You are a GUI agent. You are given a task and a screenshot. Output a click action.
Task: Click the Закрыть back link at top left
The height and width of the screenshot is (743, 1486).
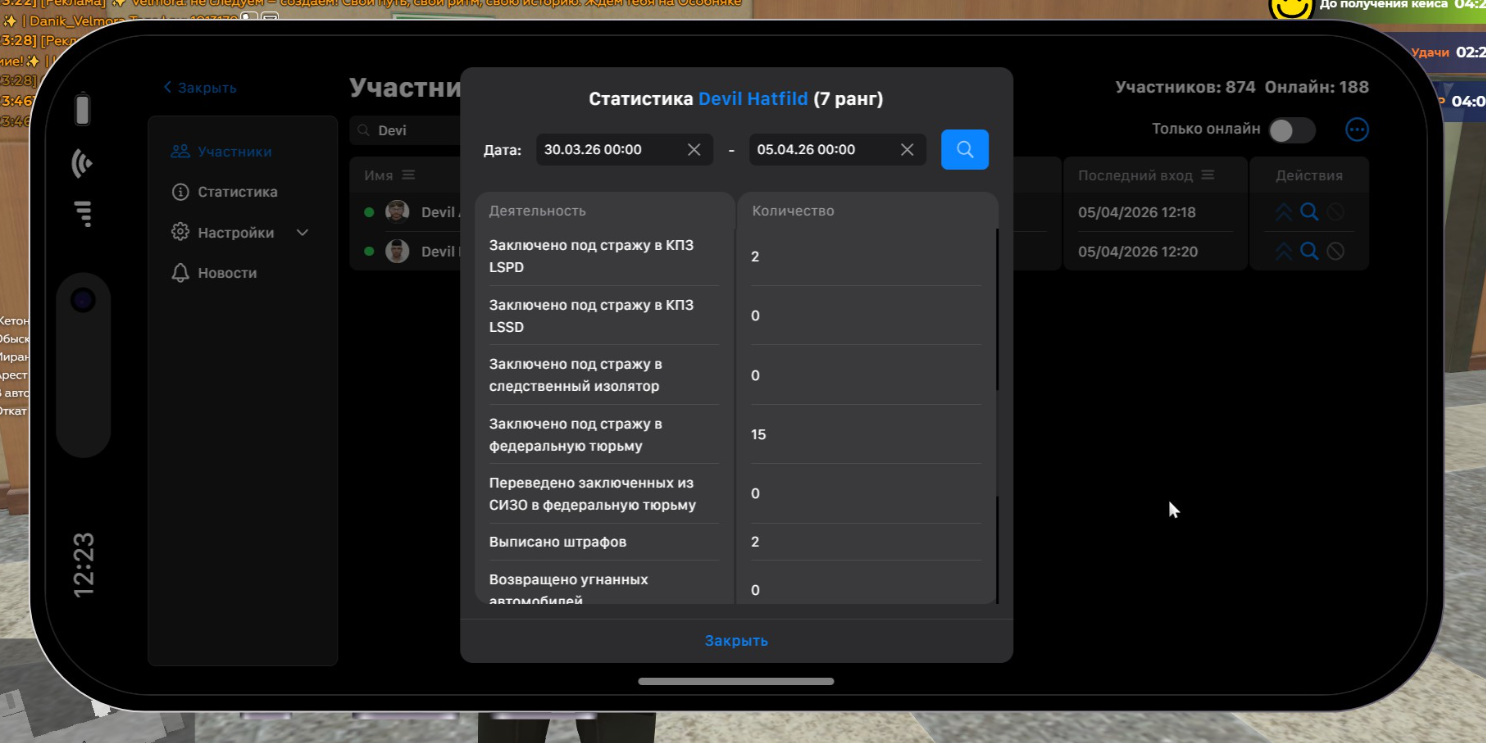tap(200, 88)
